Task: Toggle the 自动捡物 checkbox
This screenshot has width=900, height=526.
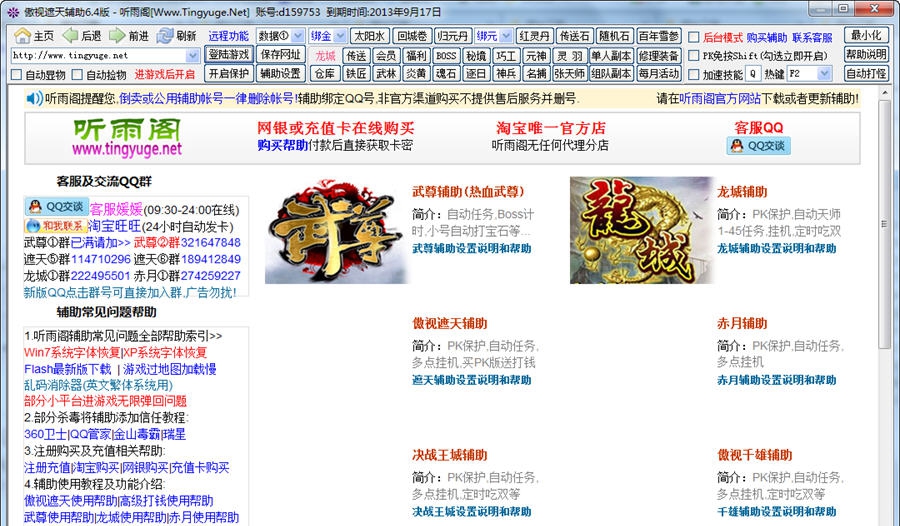Action: pos(77,75)
